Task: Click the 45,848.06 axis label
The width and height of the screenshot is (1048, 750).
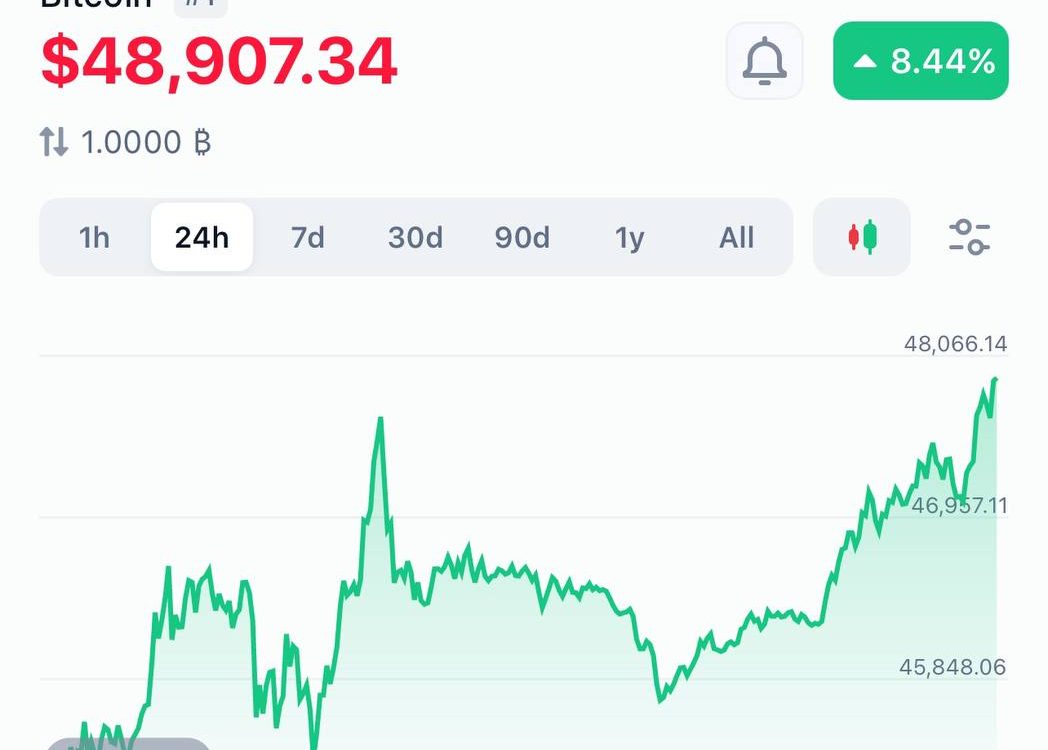Action: [x=952, y=666]
